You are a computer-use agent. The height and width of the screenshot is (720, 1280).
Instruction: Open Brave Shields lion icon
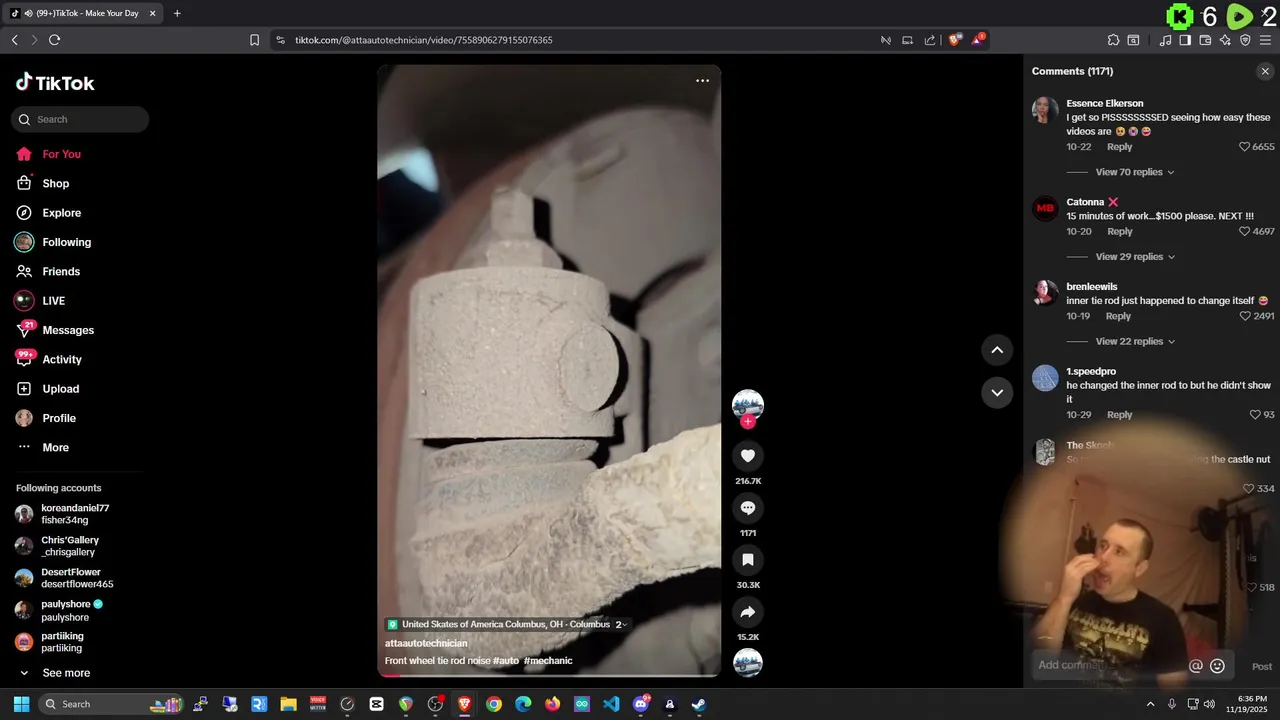tap(954, 40)
